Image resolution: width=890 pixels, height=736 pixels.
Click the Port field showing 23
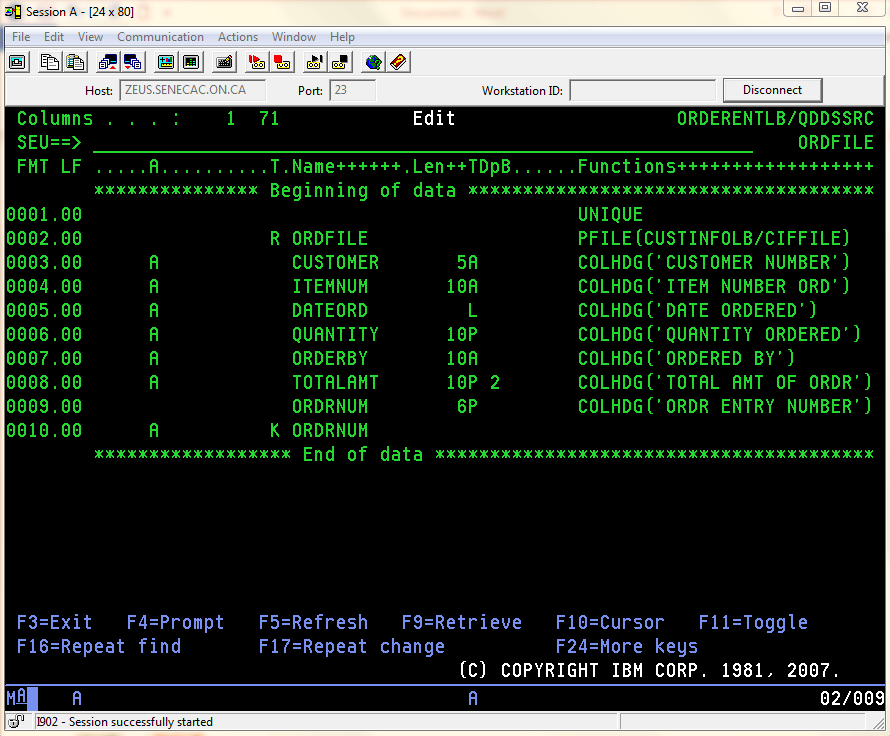(x=351, y=90)
